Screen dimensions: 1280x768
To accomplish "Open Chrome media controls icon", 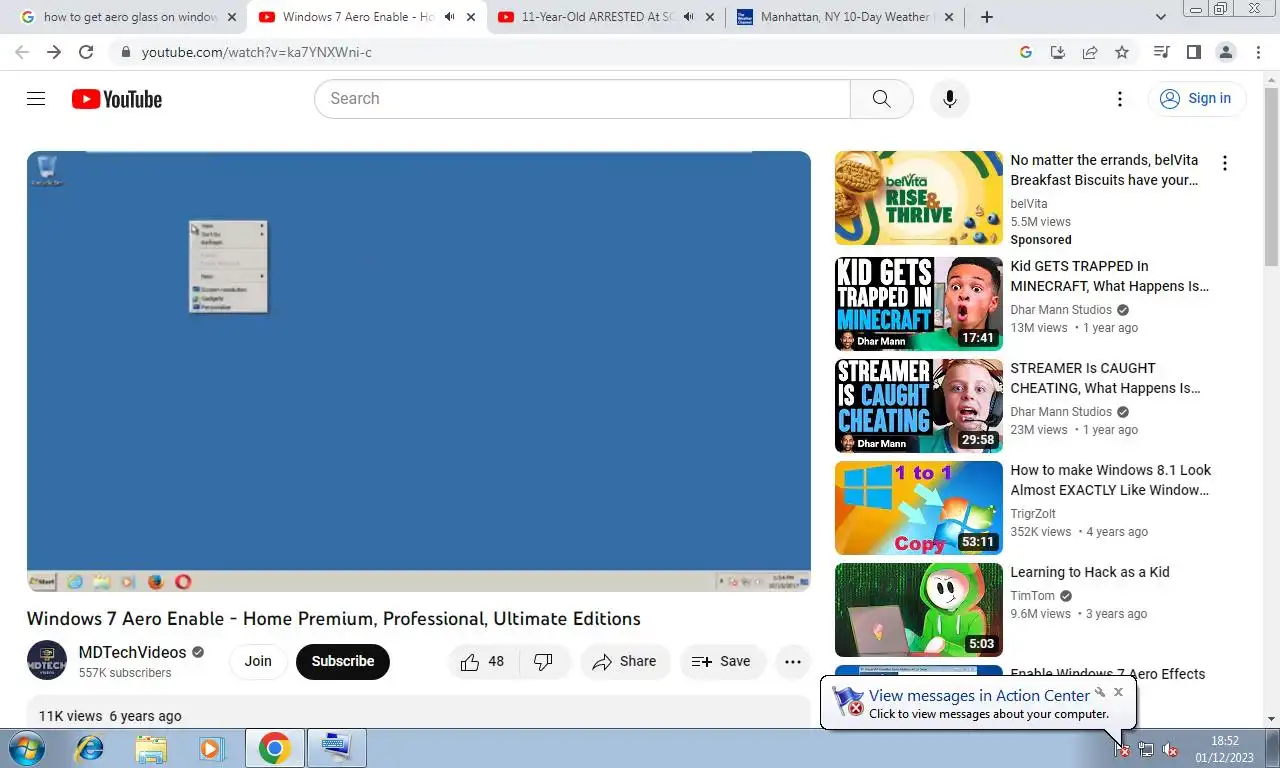I will coord(1161,52).
